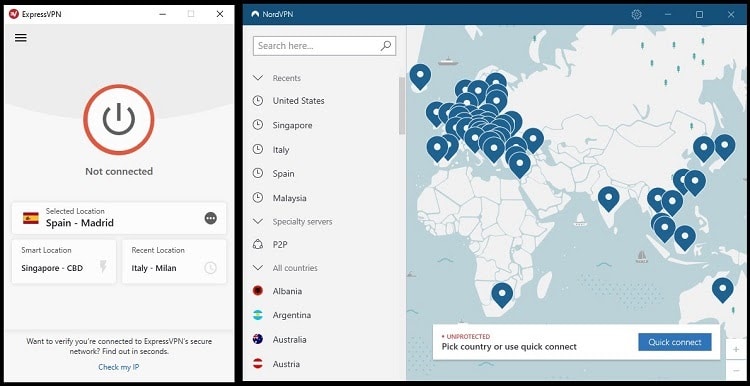Click the clock icon beside United States

point(258,100)
